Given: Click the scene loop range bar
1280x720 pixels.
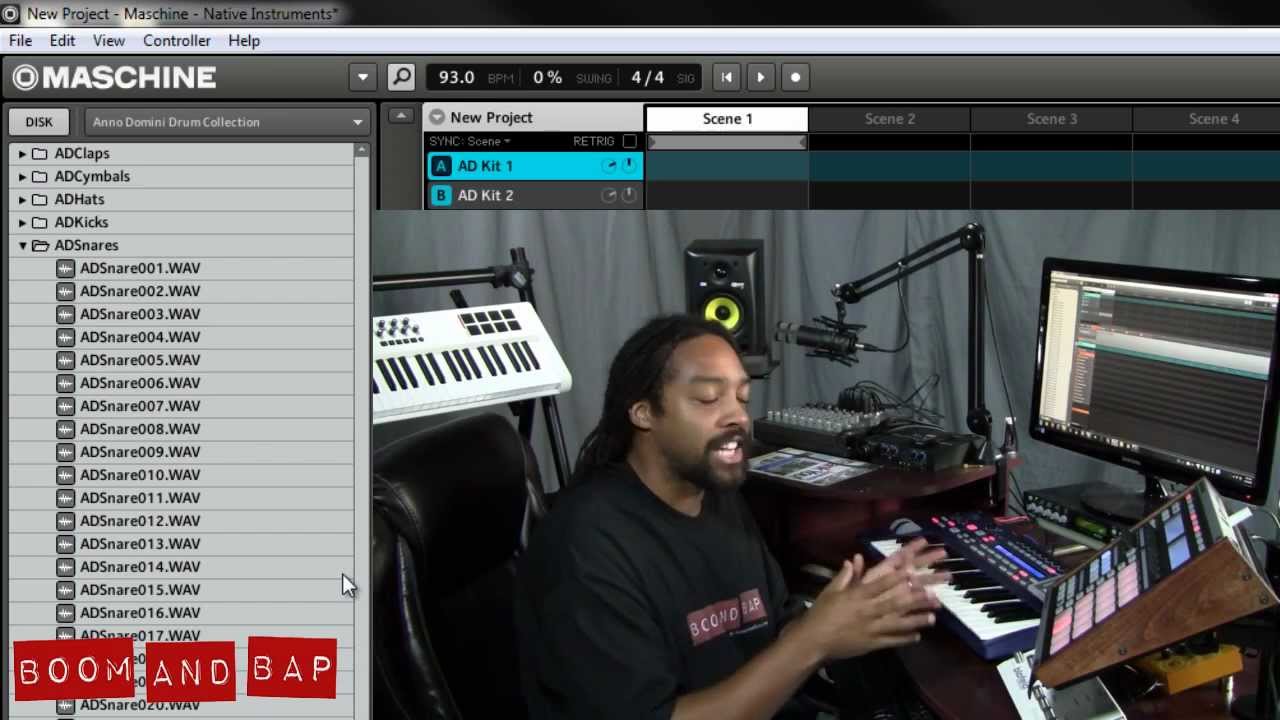Looking at the screenshot, I should (727, 142).
